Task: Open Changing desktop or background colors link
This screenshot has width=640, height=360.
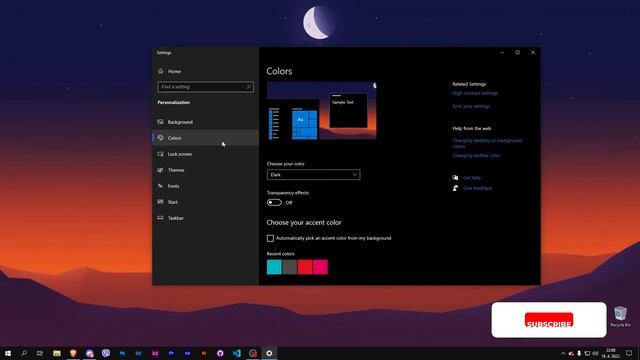Action: click(487, 143)
